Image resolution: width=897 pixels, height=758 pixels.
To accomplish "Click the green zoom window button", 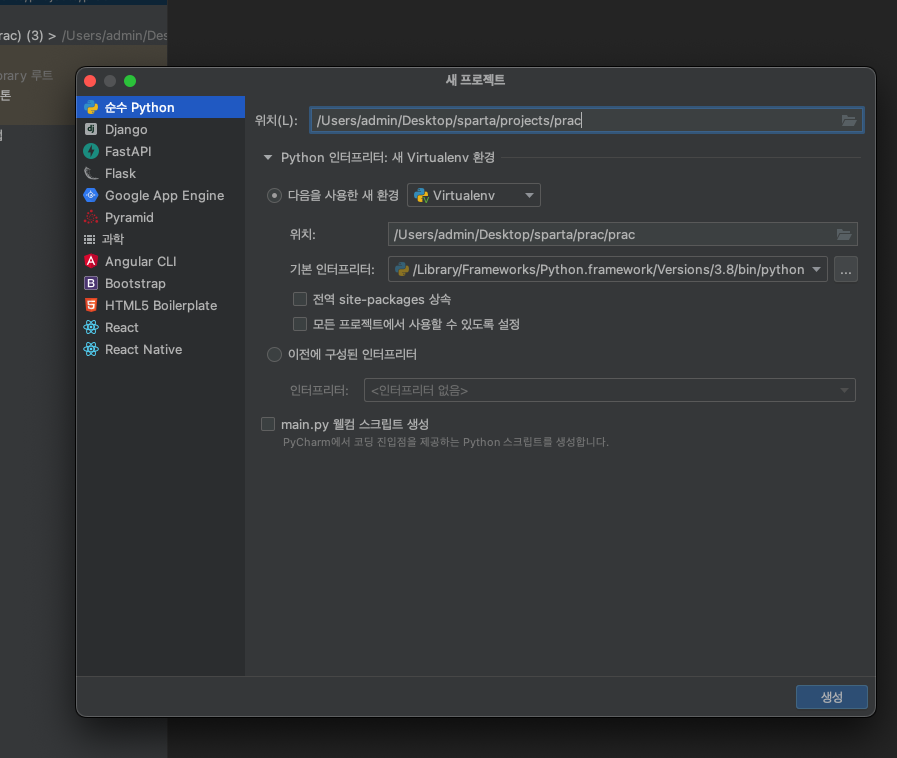I will click(130, 81).
